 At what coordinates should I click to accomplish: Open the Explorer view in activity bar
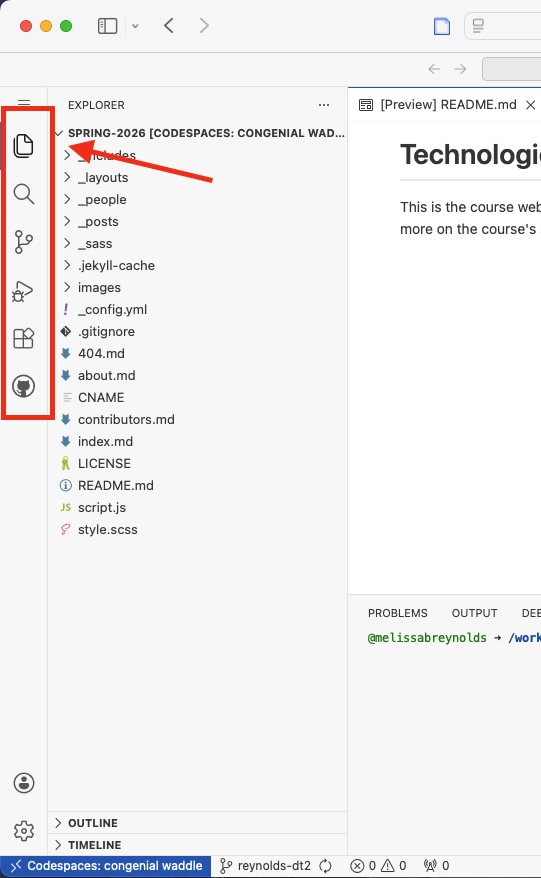click(24, 146)
